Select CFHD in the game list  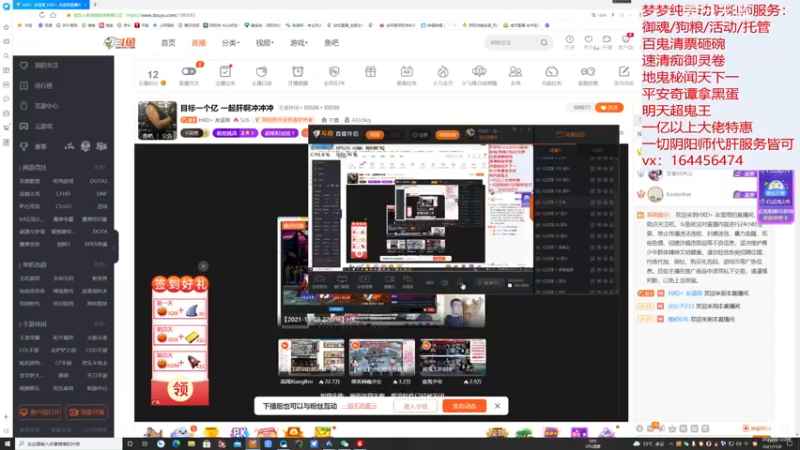coord(63,194)
